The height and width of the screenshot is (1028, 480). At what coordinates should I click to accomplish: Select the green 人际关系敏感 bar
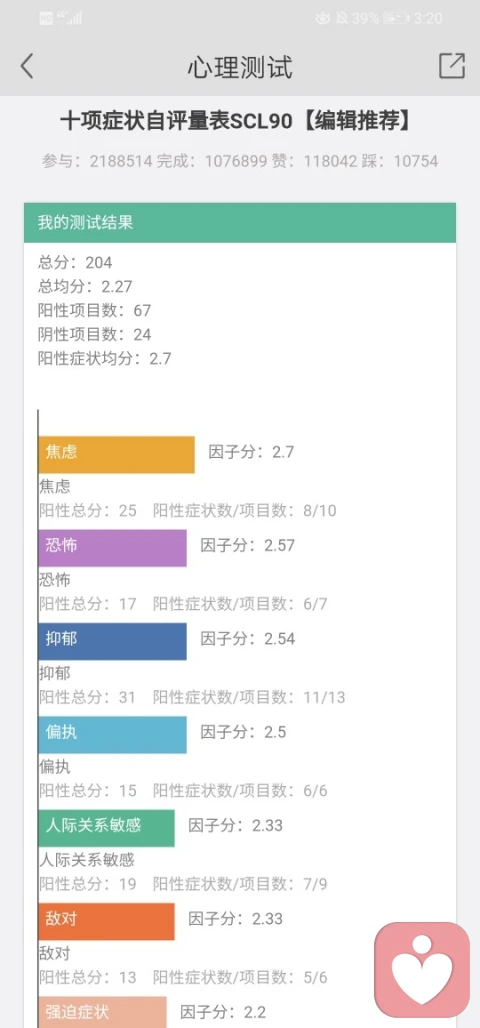[106, 828]
